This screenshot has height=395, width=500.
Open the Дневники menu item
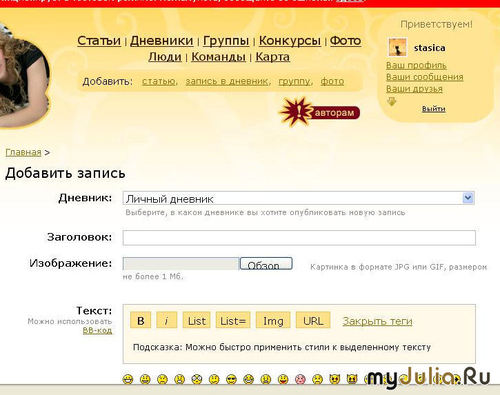coord(162,41)
